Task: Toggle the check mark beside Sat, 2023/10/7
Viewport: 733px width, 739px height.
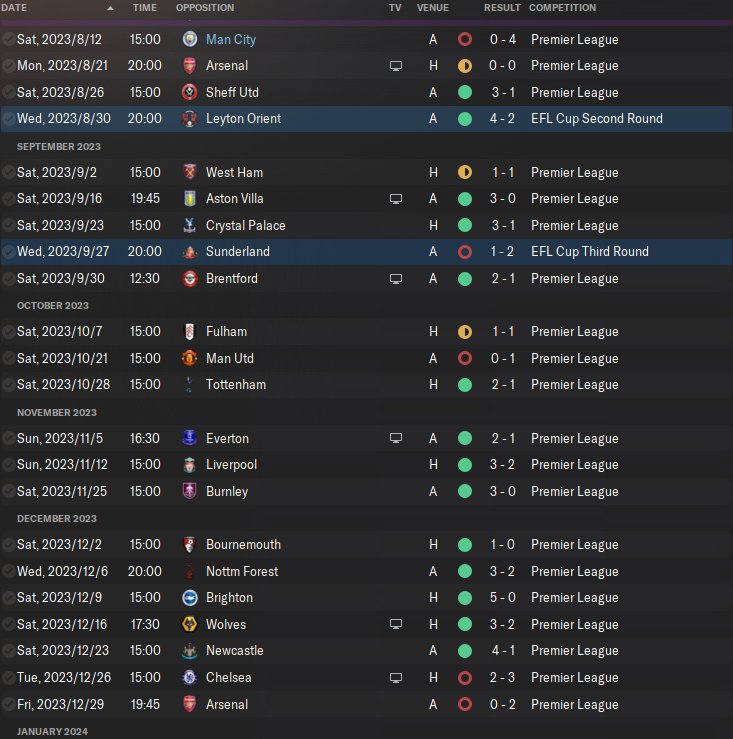Action: tap(9, 332)
